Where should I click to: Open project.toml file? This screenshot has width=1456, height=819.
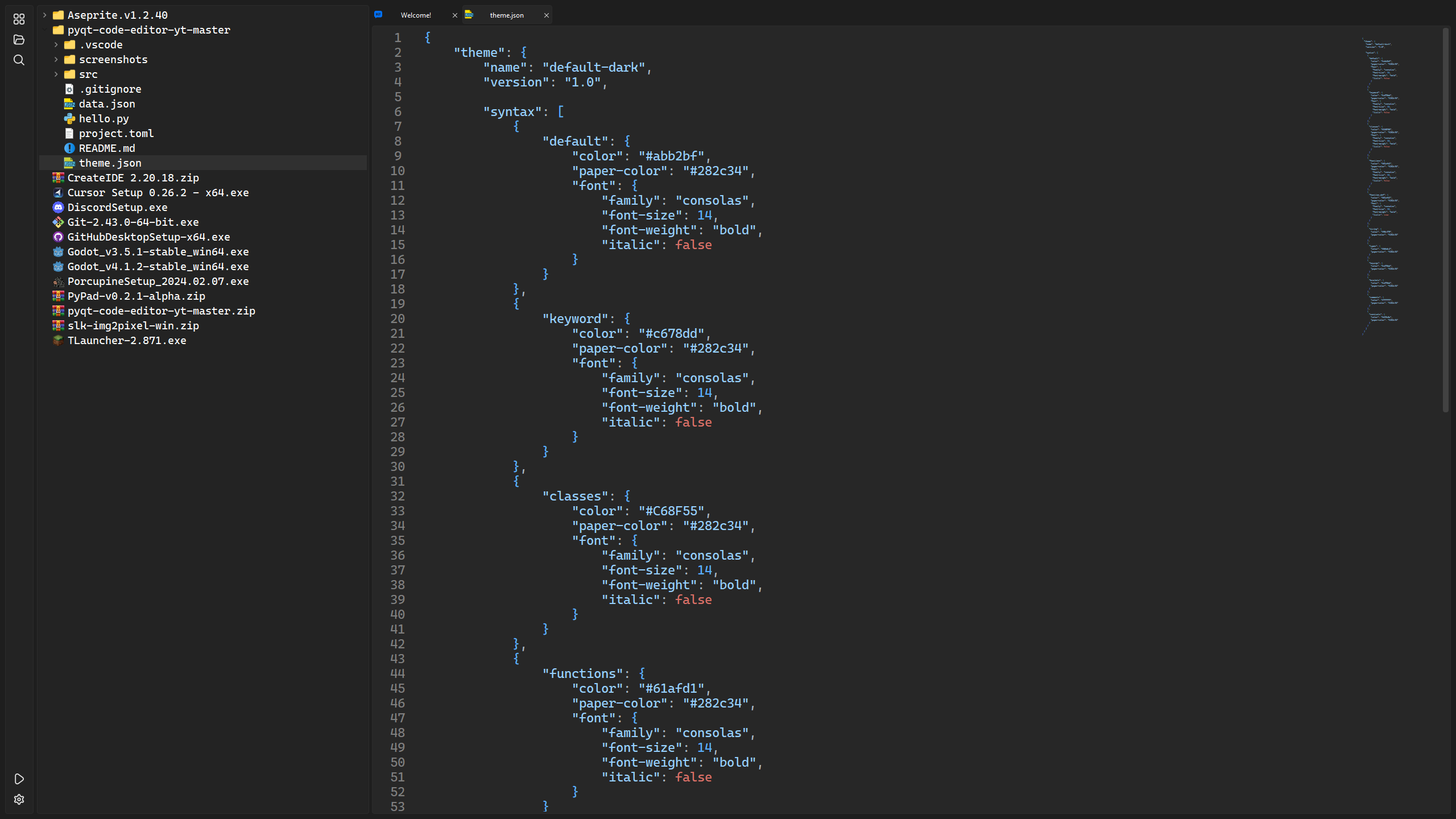point(116,134)
